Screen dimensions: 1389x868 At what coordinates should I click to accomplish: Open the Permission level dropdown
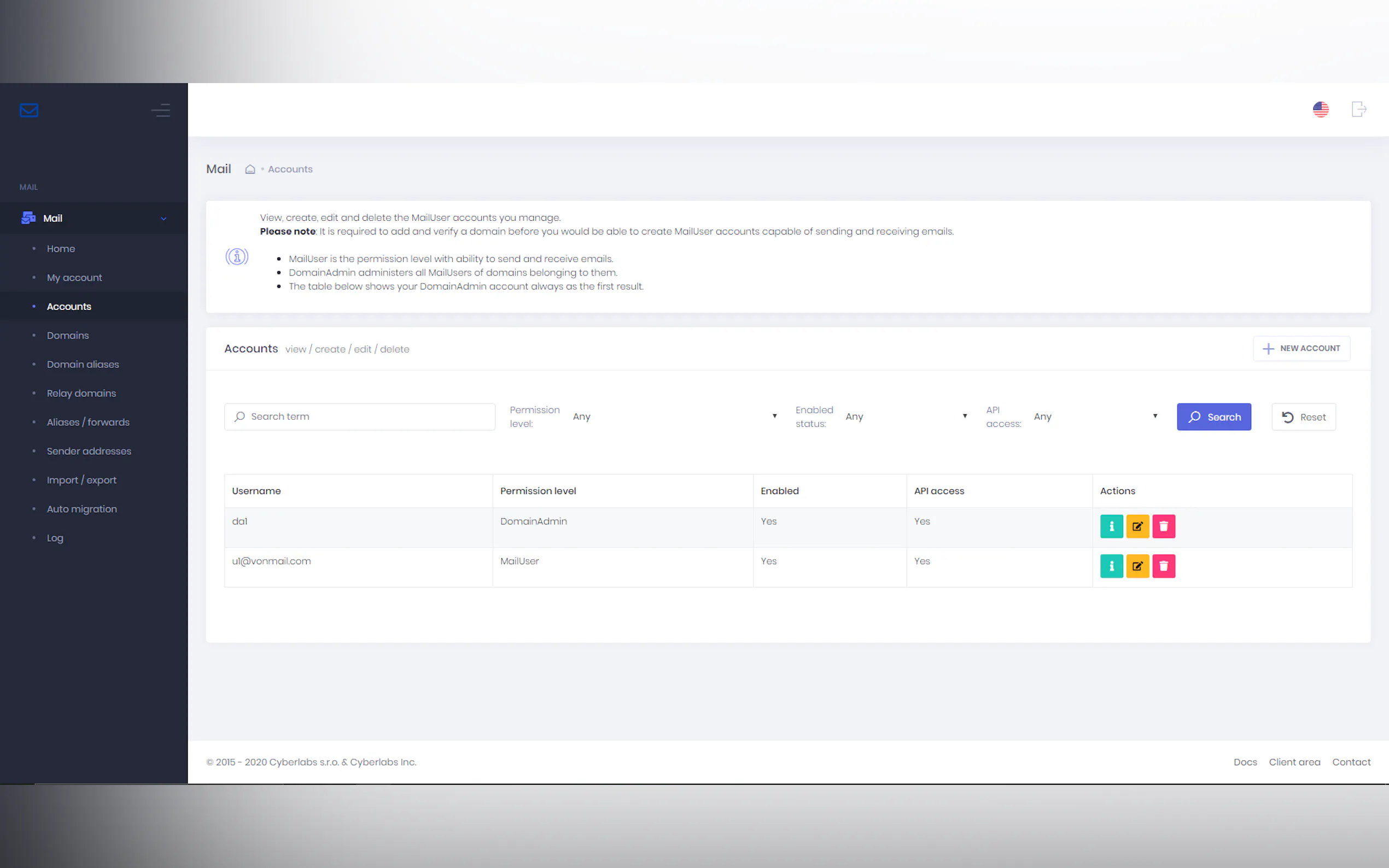click(674, 417)
